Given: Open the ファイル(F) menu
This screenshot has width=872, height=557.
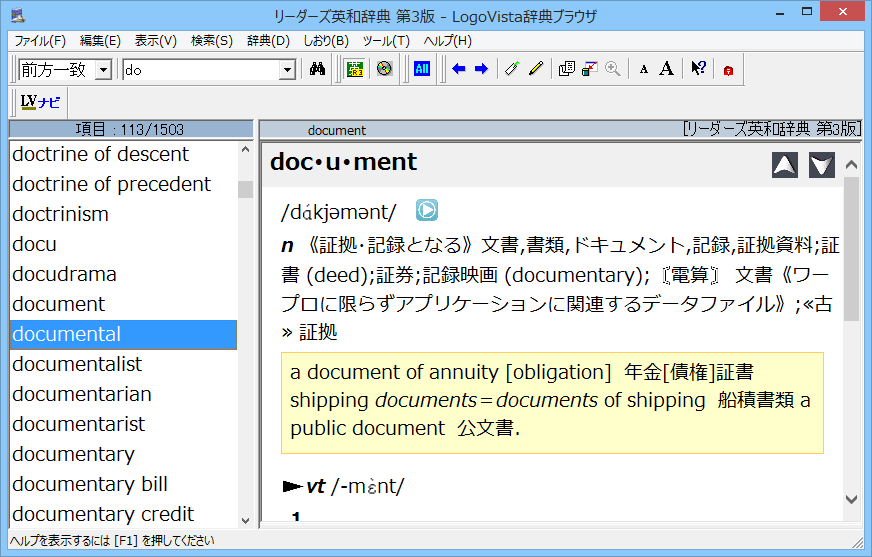Looking at the screenshot, I should (40, 41).
